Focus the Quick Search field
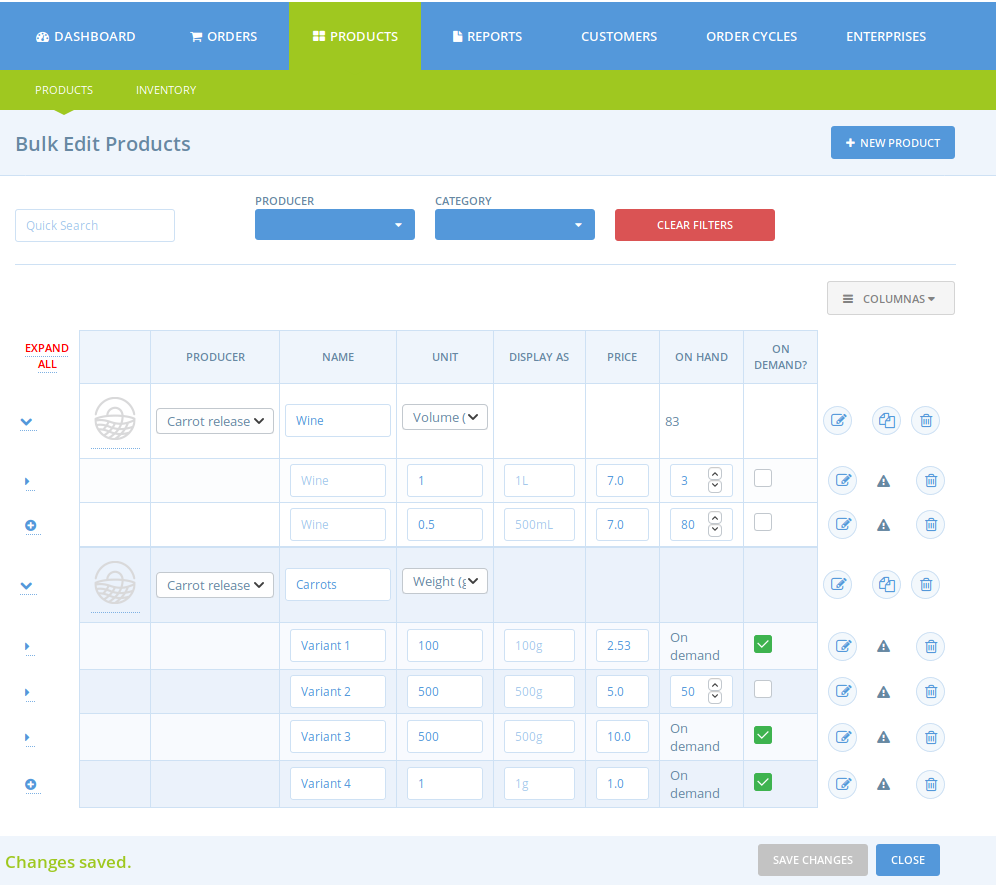Image resolution: width=996 pixels, height=885 pixels. pyautogui.click(x=95, y=226)
